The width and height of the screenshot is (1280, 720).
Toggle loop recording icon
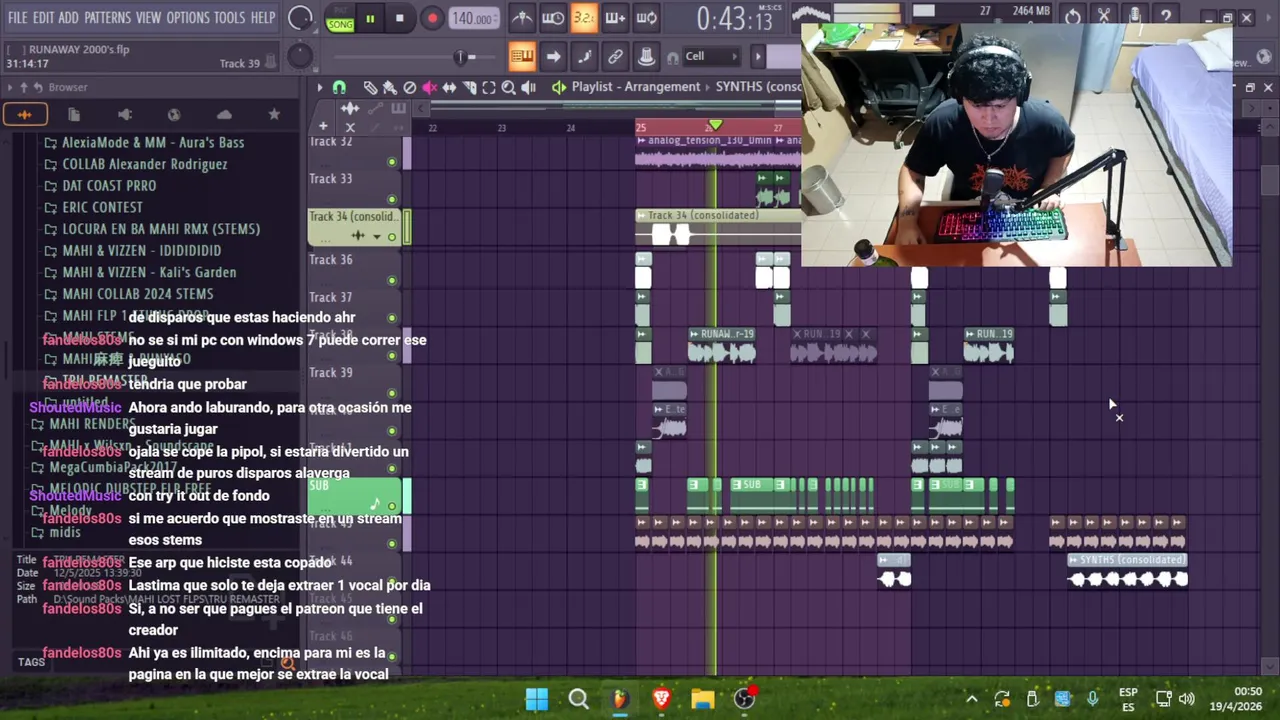[x=647, y=17]
